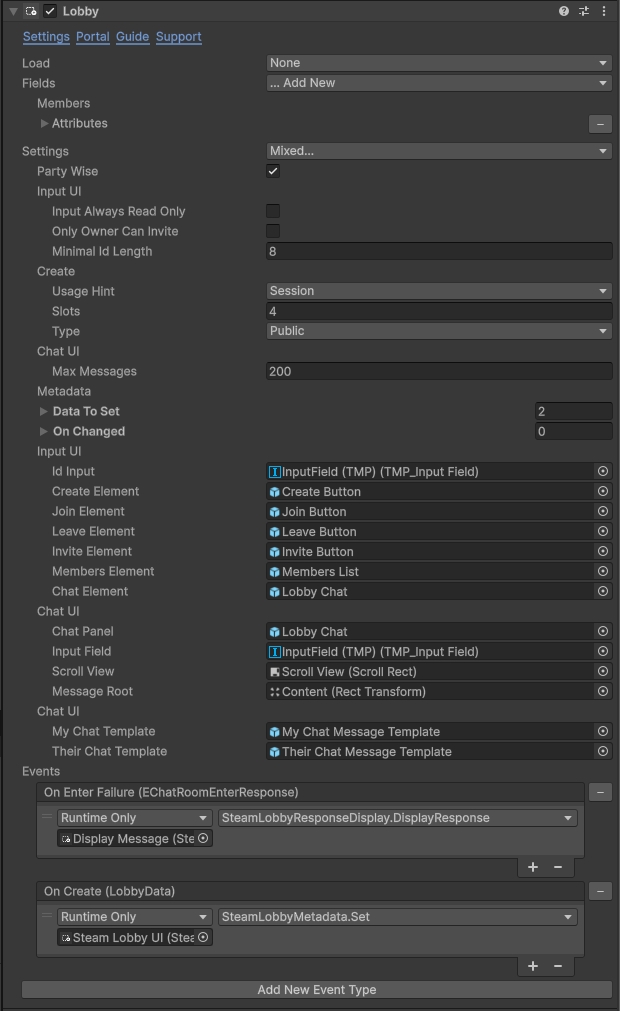This screenshot has height=1011, width=620.
Task: Open the Settings dropdown showing Mixed...
Action: pyautogui.click(x=438, y=151)
